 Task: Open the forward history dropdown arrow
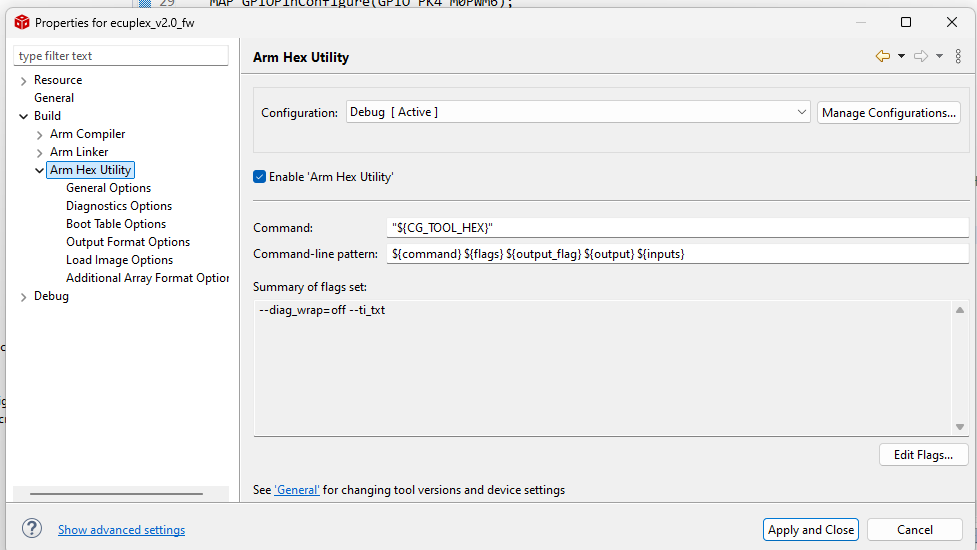939,56
